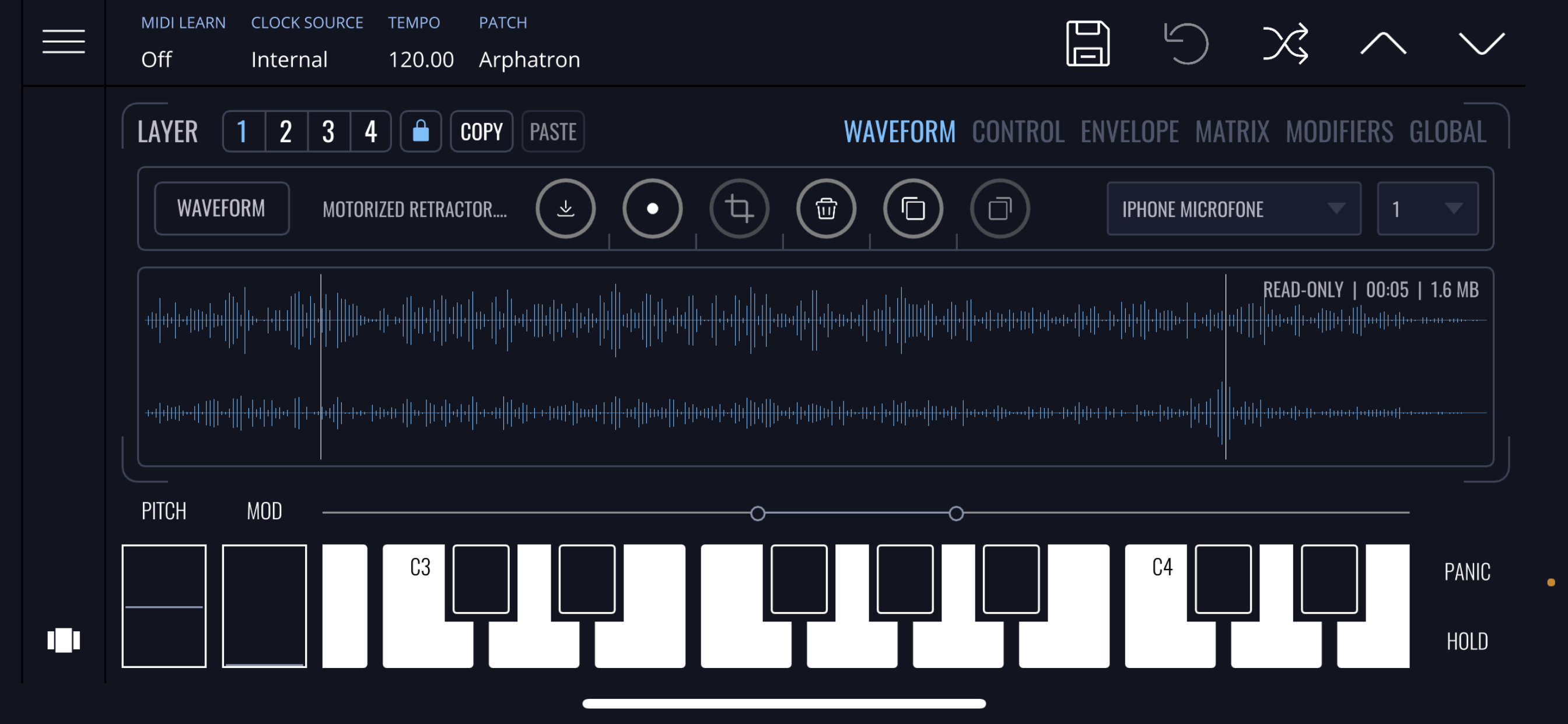Toggle the layer lock padlock icon
The height and width of the screenshot is (724, 1568).
(x=421, y=131)
